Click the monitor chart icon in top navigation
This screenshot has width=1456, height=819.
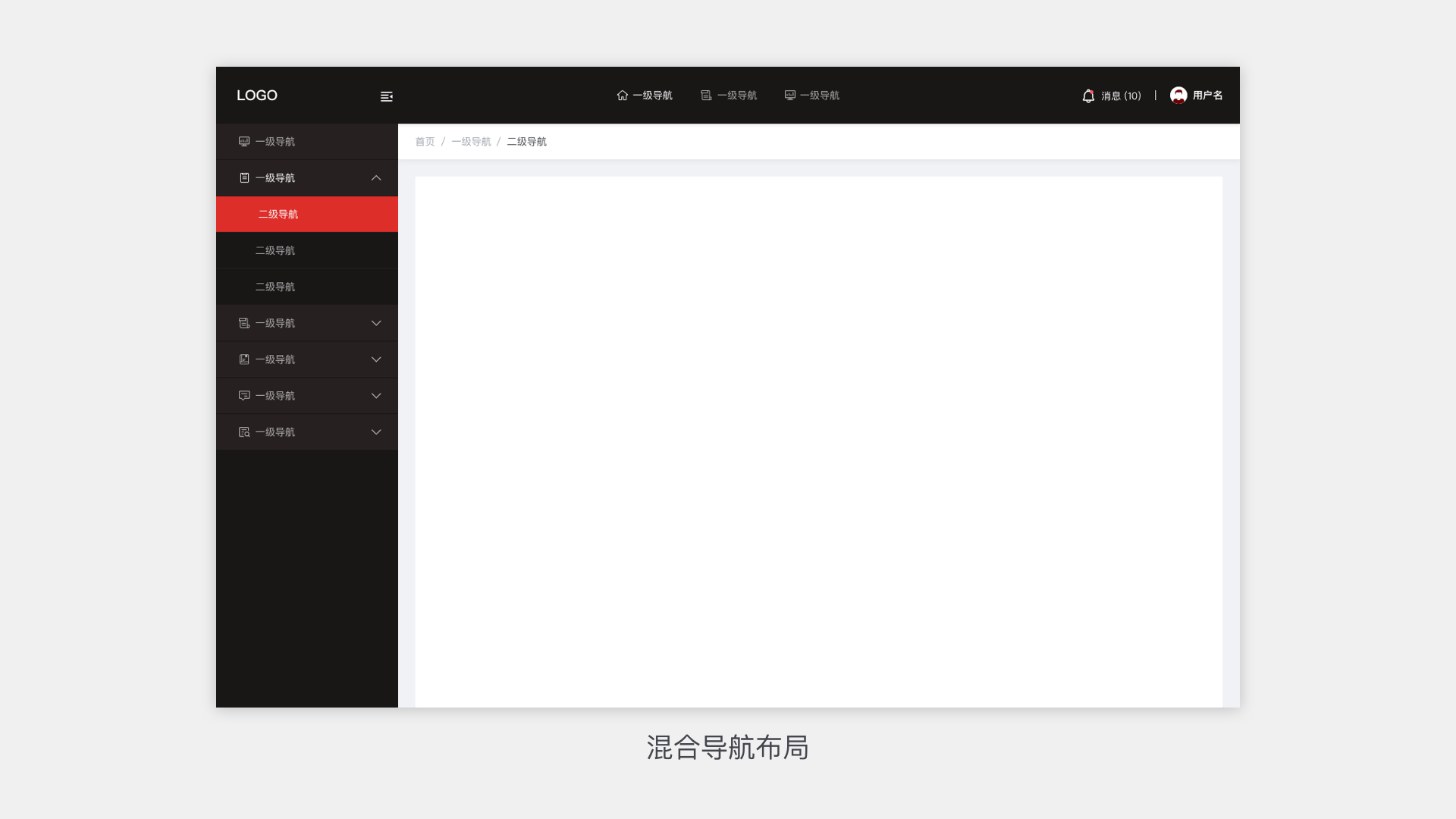(x=789, y=96)
